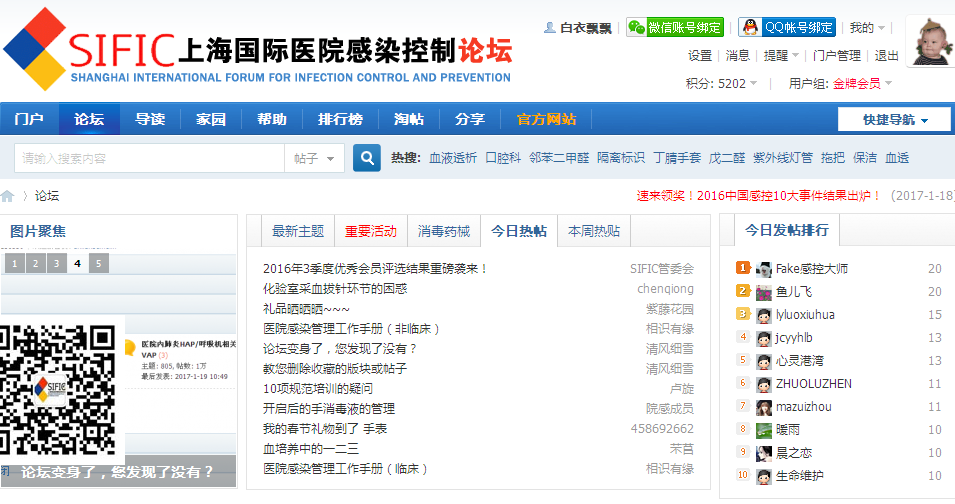This screenshot has height=504, width=955.
Task: Click the 退出 logout link
Action: point(887,56)
